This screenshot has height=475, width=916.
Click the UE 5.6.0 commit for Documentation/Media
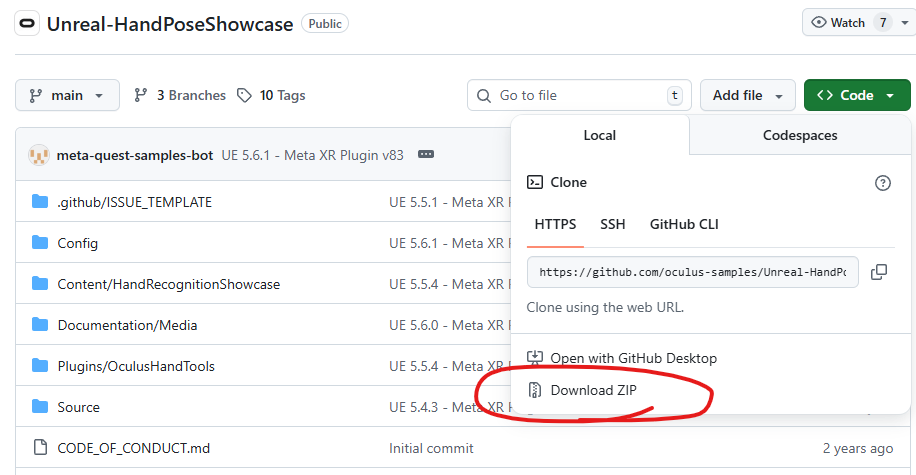[x=450, y=325]
